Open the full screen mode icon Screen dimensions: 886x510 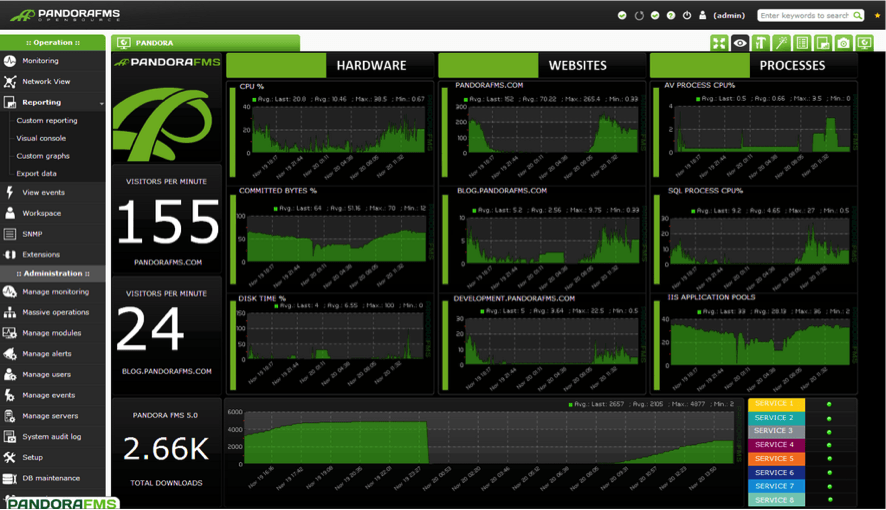coord(719,43)
